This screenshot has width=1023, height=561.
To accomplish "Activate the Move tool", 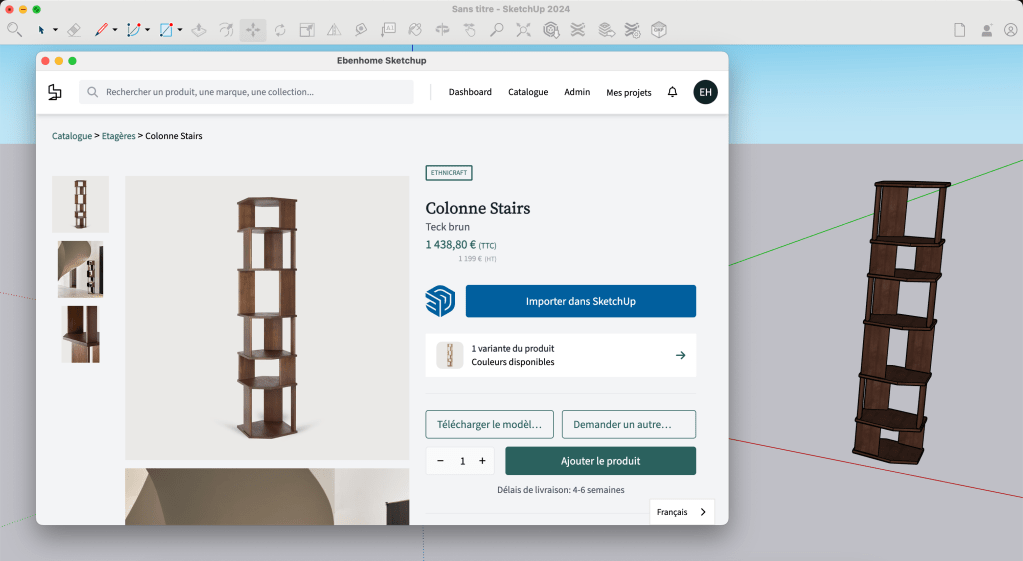I will click(x=253, y=30).
